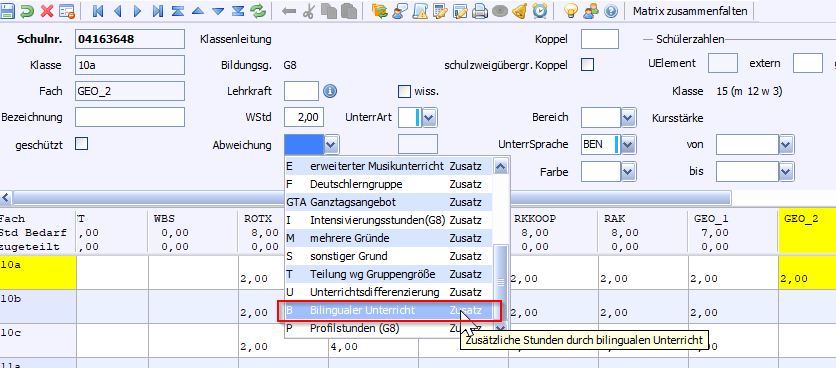
Task: Click the WStd input field
Action: click(304, 117)
